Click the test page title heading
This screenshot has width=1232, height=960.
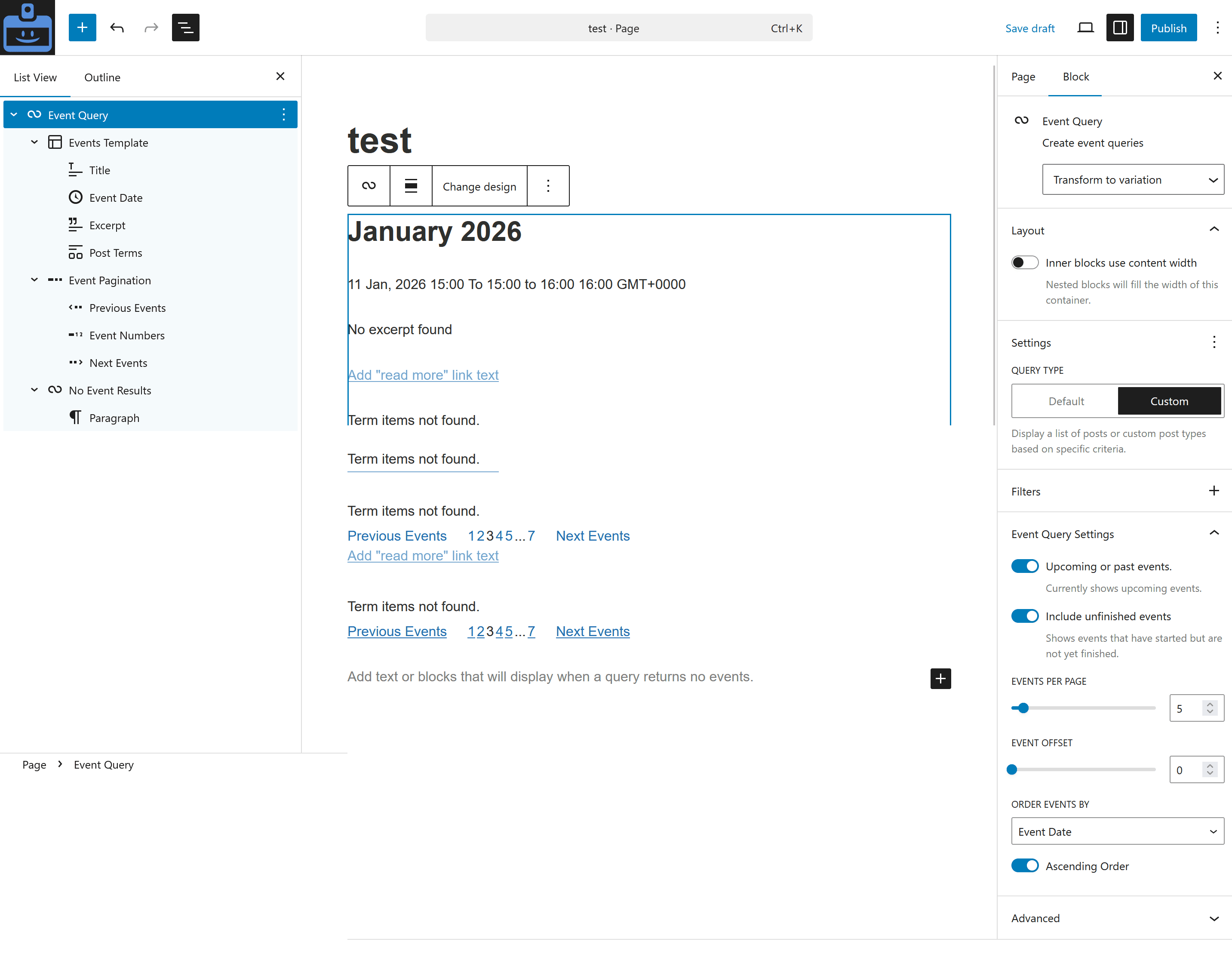[380, 140]
